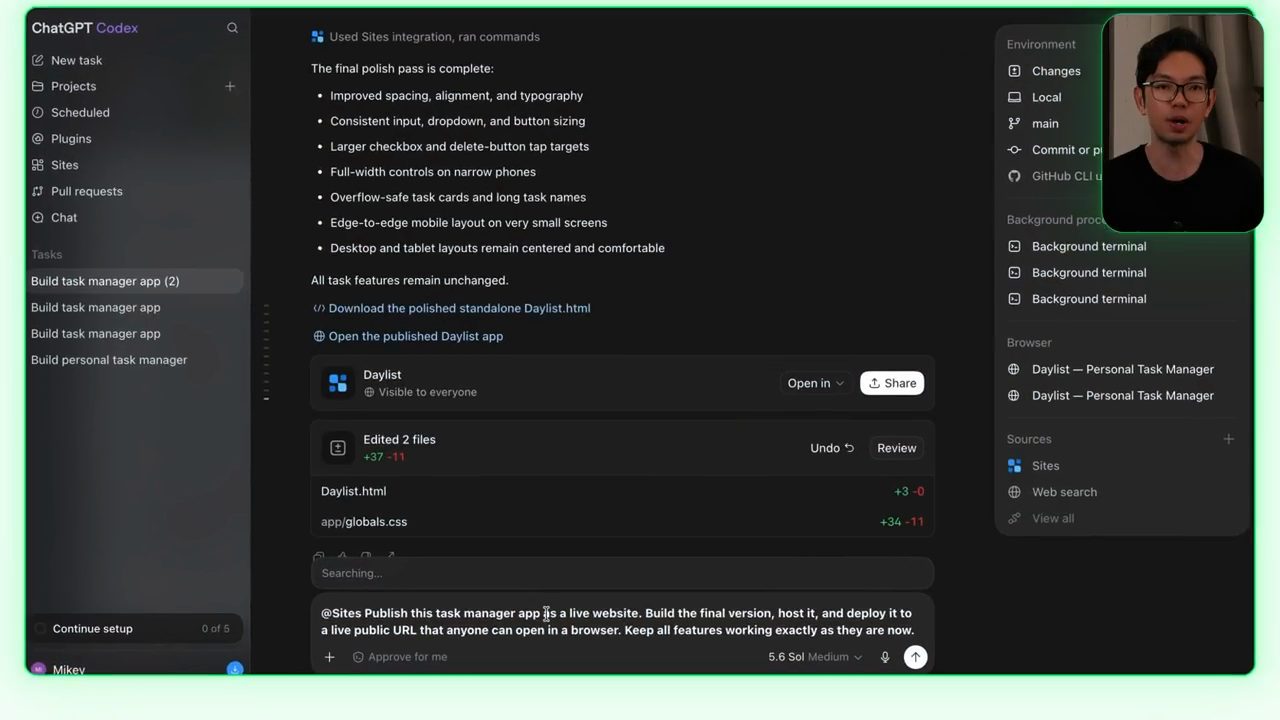Toggle the Approve for me option

(400, 657)
